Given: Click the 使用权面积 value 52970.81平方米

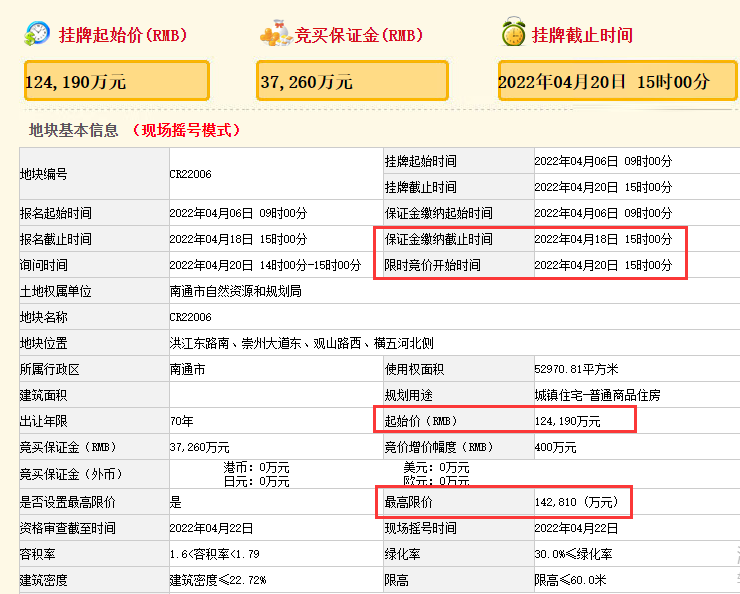Looking at the screenshot, I should pyautogui.click(x=576, y=369).
